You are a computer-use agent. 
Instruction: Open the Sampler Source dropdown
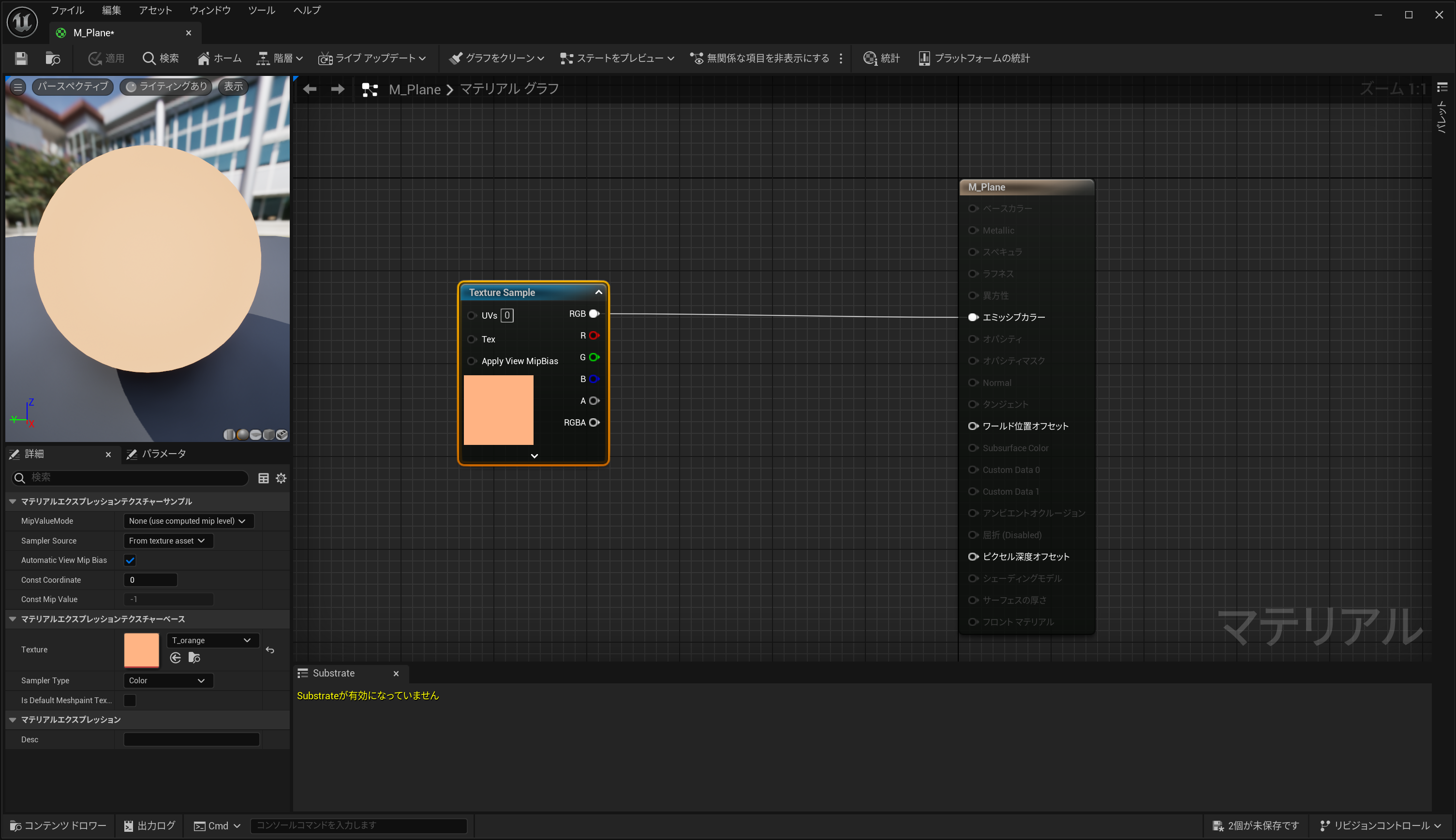(168, 541)
